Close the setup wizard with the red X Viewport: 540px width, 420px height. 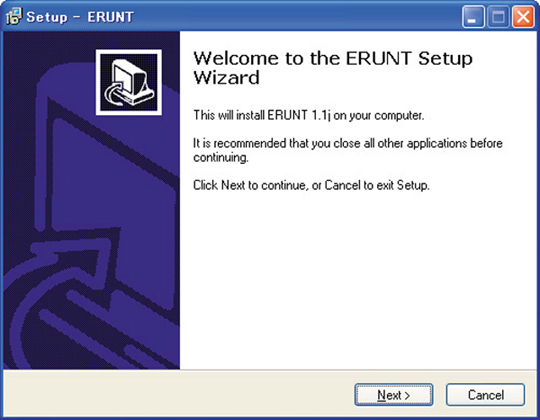tap(523, 17)
